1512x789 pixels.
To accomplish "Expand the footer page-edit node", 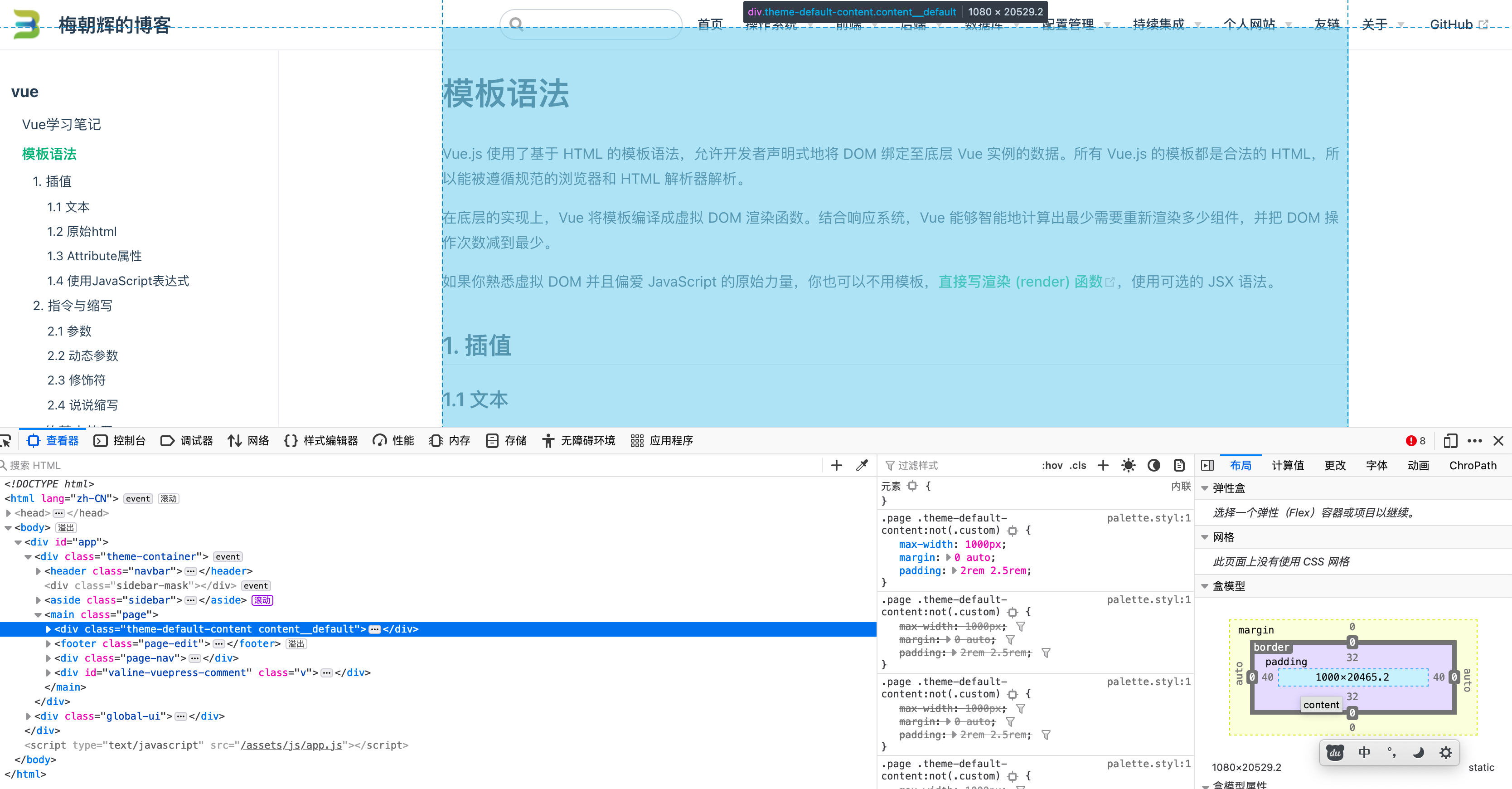I will 48,644.
